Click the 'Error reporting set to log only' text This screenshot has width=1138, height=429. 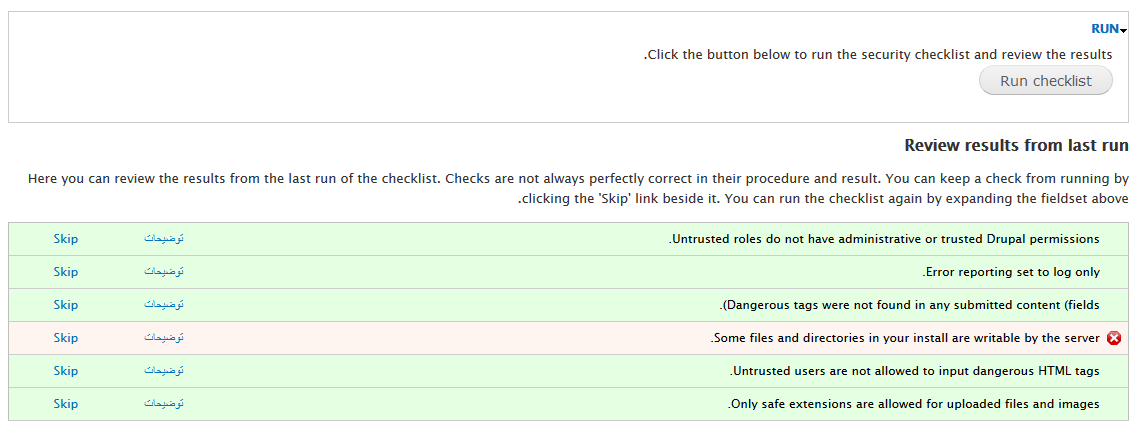point(1012,272)
